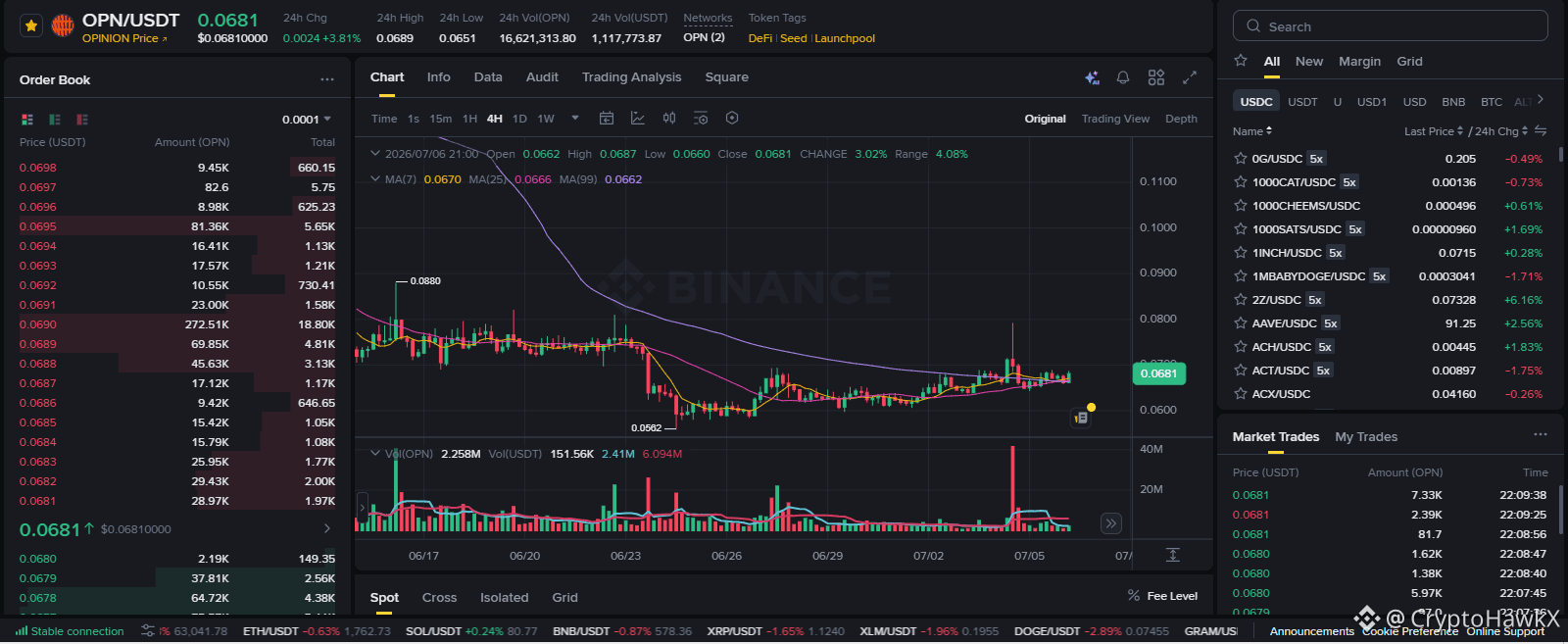Select the Cross trading tab

click(439, 597)
